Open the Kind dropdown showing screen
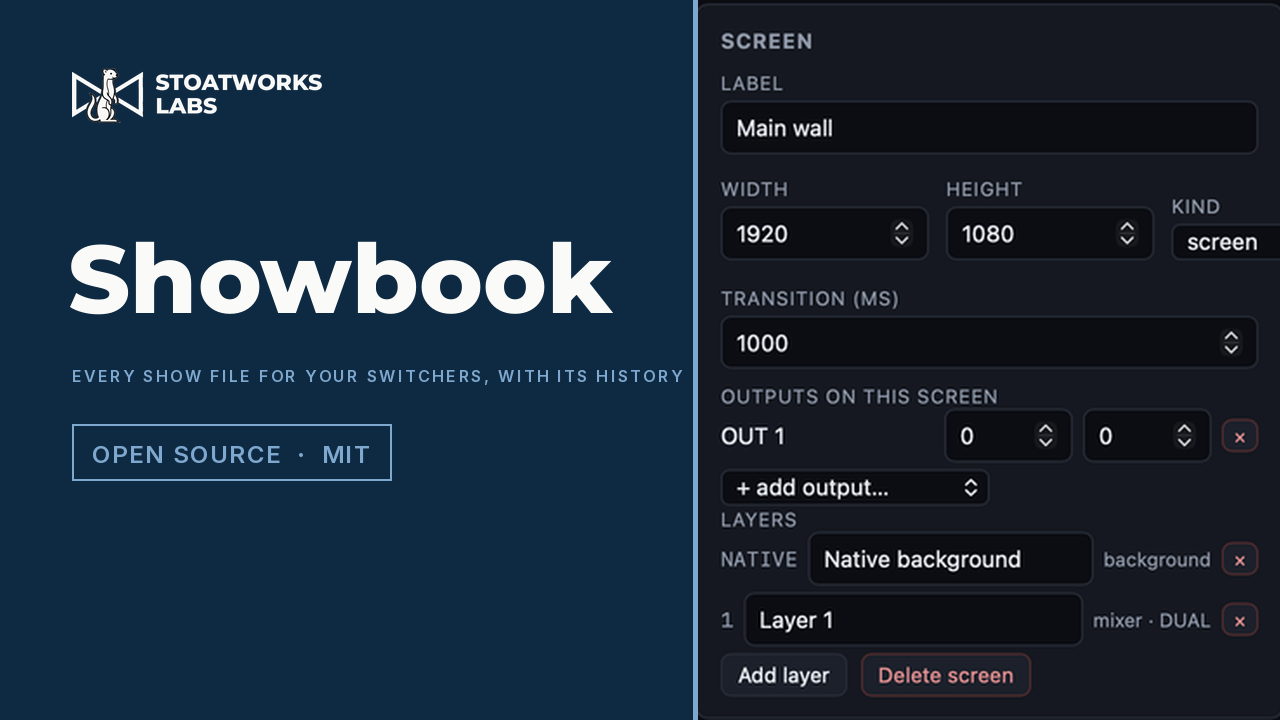 (x=1226, y=243)
